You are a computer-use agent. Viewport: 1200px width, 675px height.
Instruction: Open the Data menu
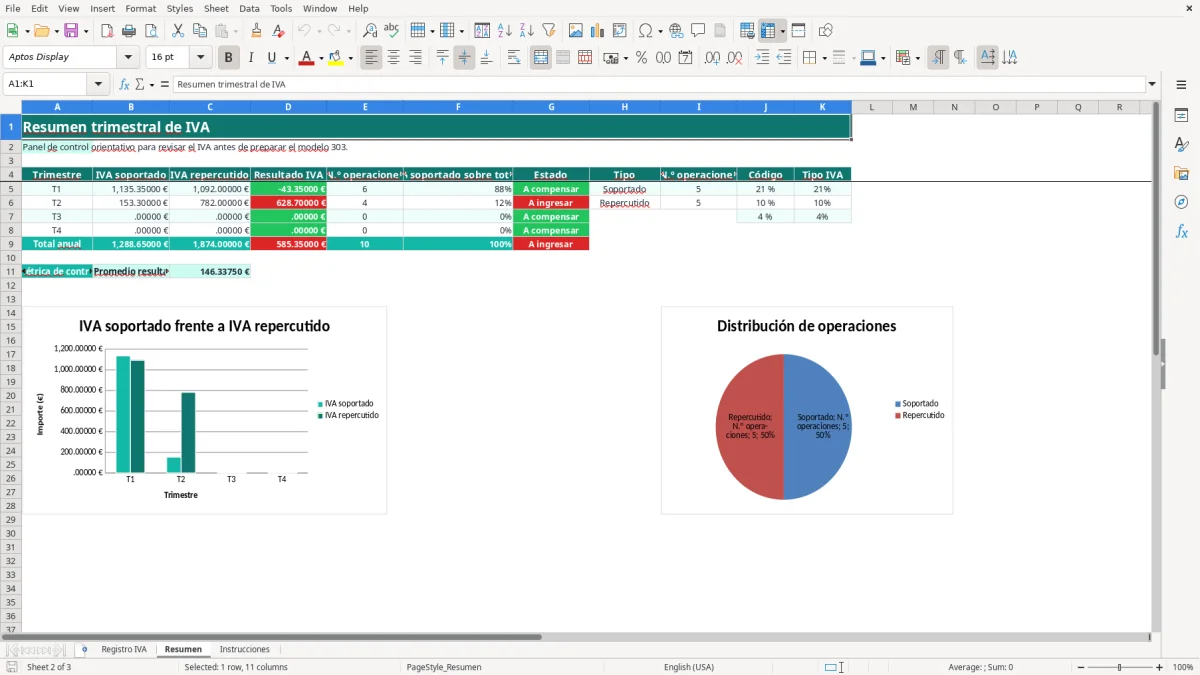[249, 8]
